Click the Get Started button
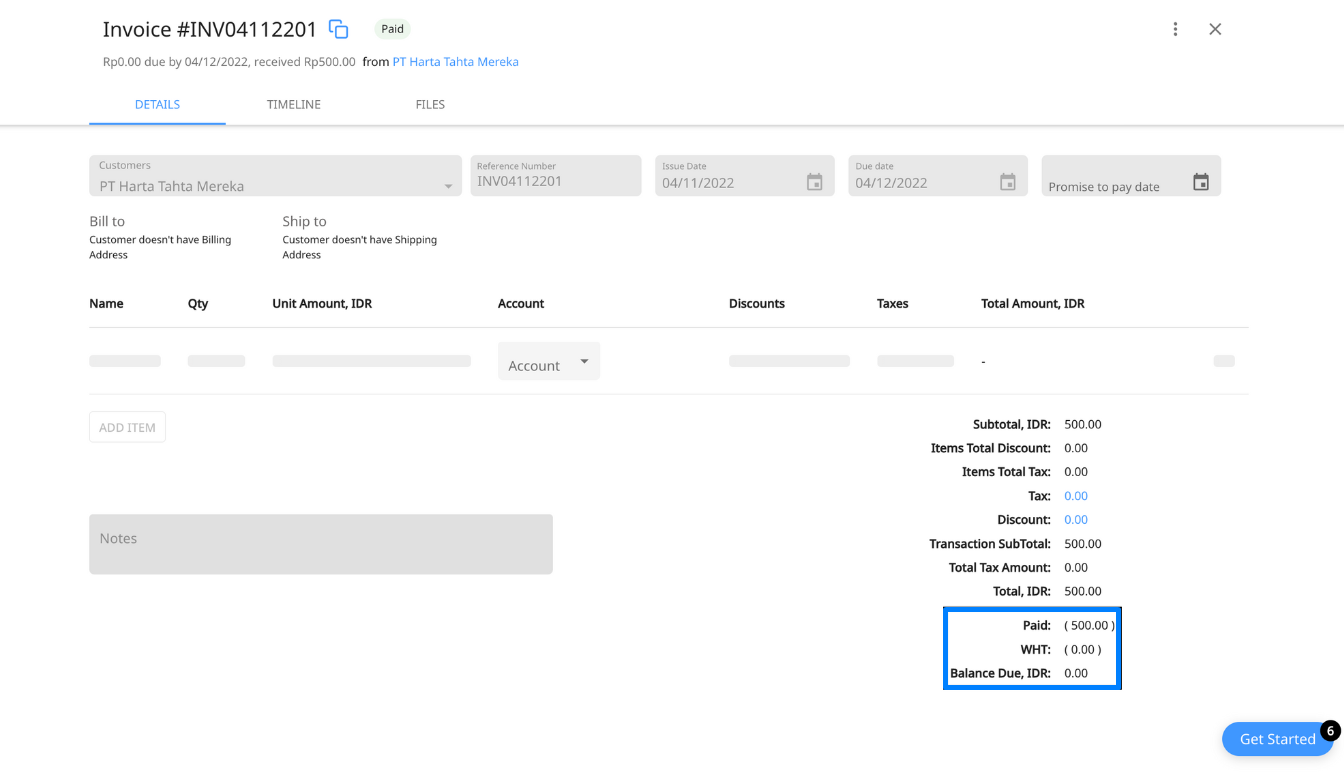1344x772 pixels. (x=1277, y=739)
